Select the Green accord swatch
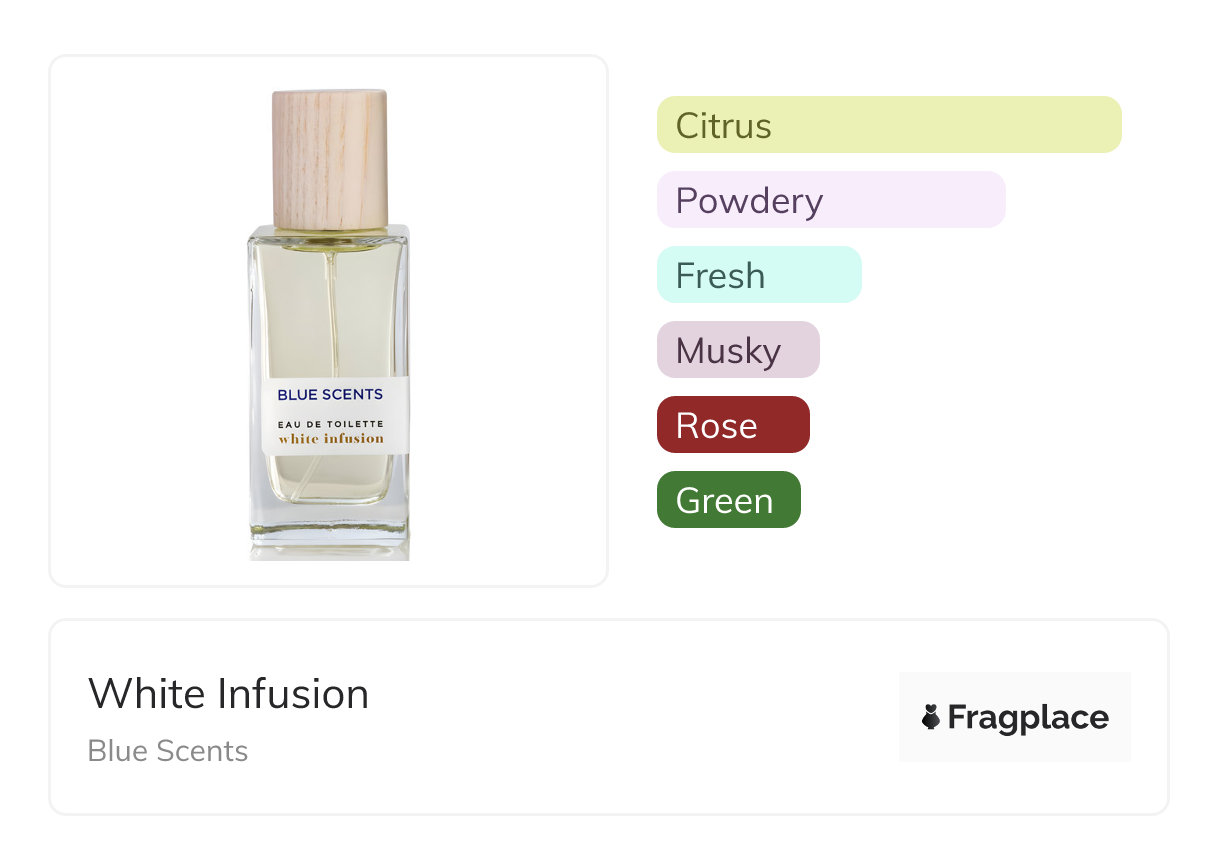This screenshot has width=1218, height=864. tap(728, 500)
